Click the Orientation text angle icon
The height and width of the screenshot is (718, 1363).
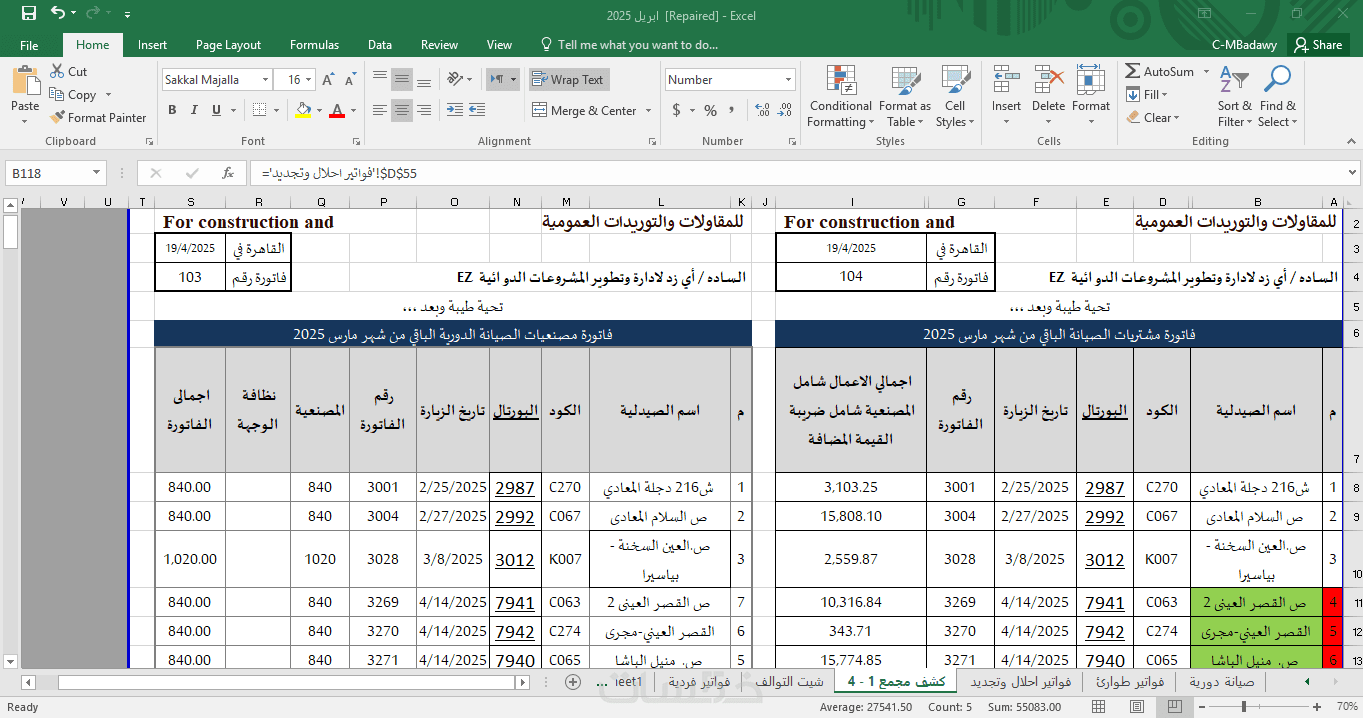pyautogui.click(x=455, y=79)
